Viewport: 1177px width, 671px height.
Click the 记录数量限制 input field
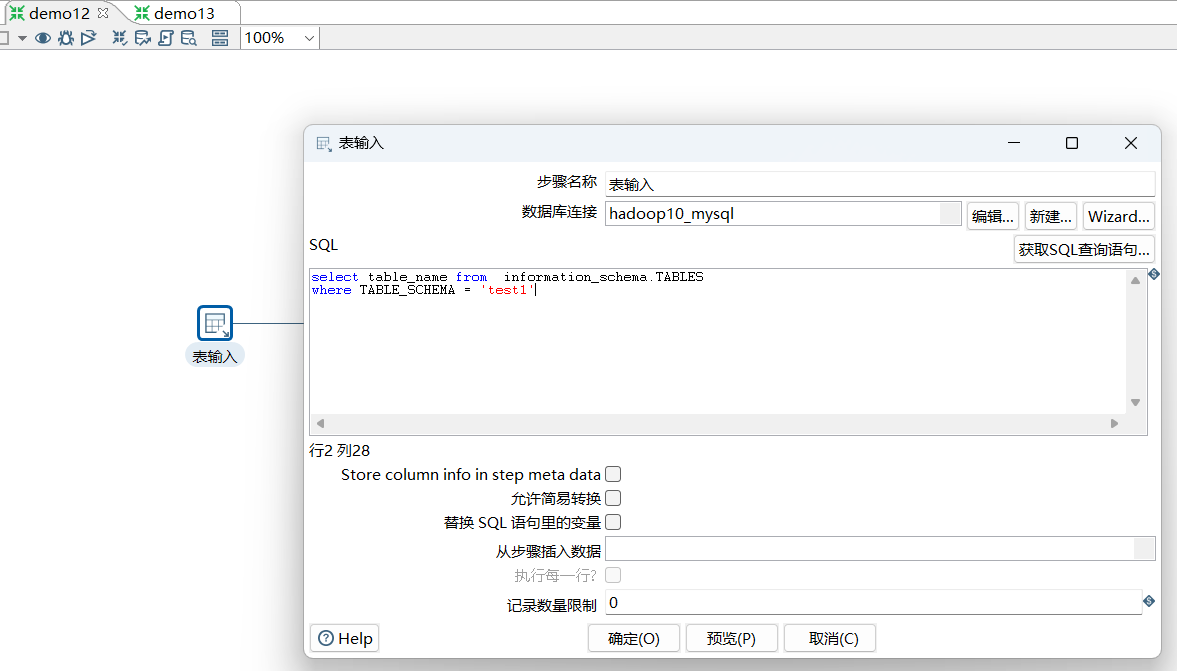tap(874, 603)
